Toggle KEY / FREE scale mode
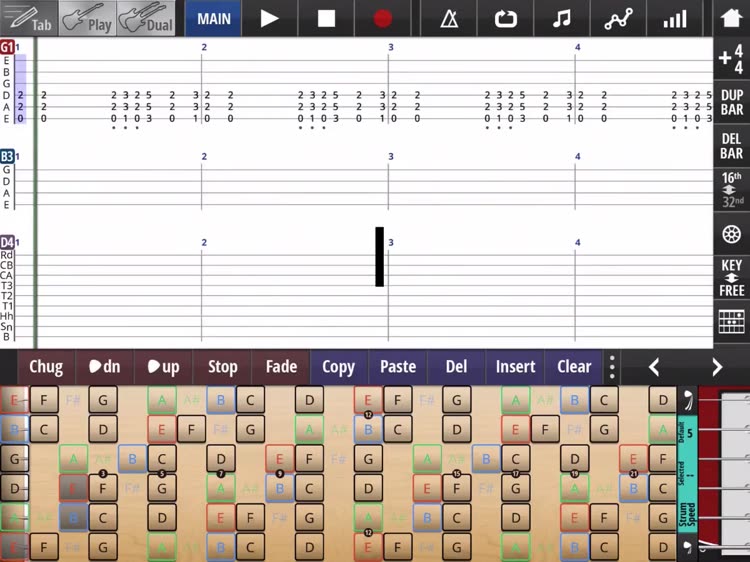This screenshot has width=750, height=562. pos(731,278)
